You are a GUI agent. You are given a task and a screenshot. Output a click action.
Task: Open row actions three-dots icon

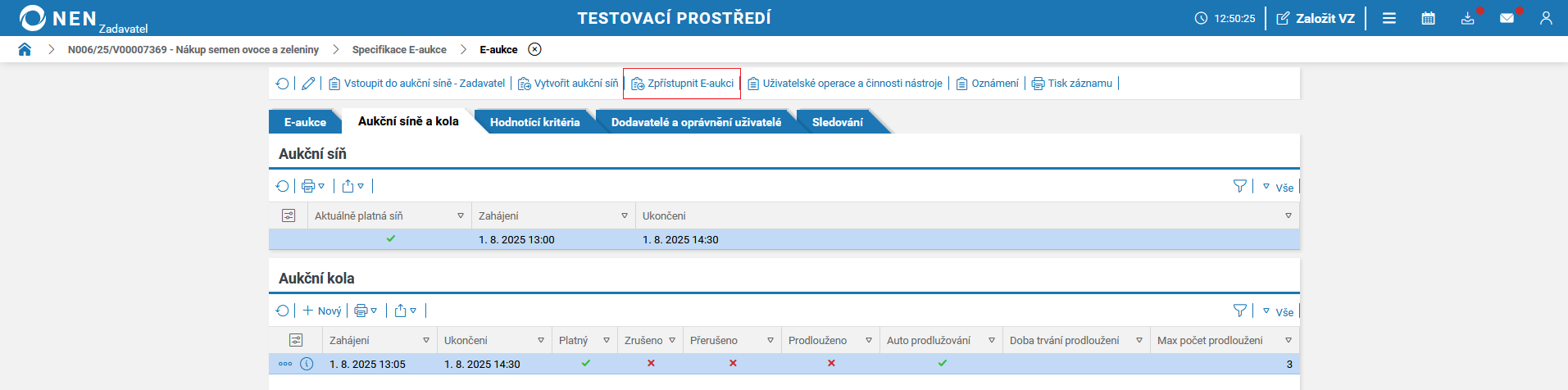click(x=285, y=364)
